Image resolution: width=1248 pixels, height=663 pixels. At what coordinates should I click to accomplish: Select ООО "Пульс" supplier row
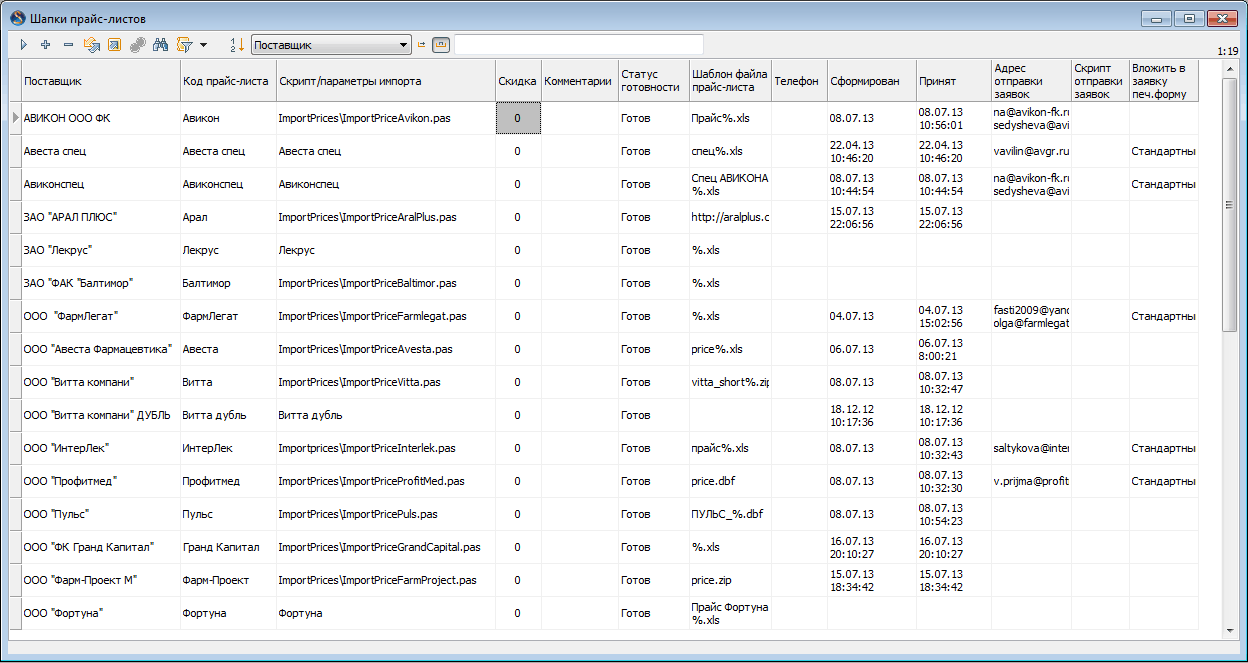tap(101, 514)
